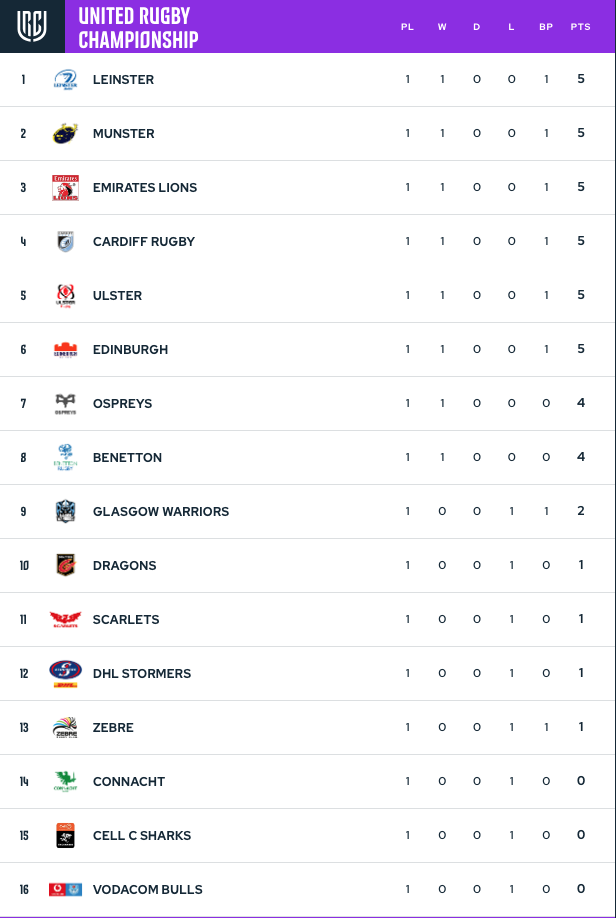This screenshot has height=918, width=616.
Task: Click the Scarlets red logo
Action: [x=65, y=619]
